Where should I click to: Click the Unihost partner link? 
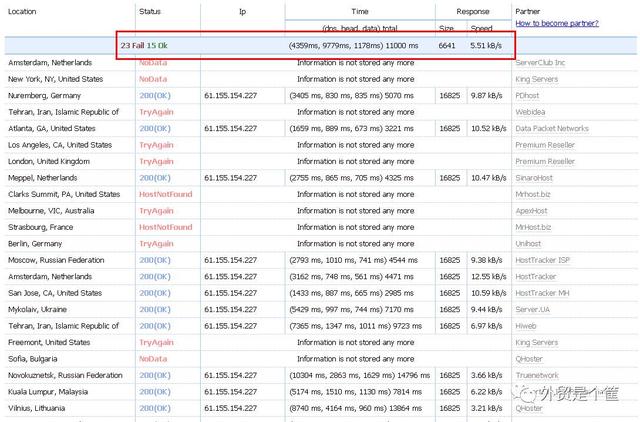click(x=529, y=244)
